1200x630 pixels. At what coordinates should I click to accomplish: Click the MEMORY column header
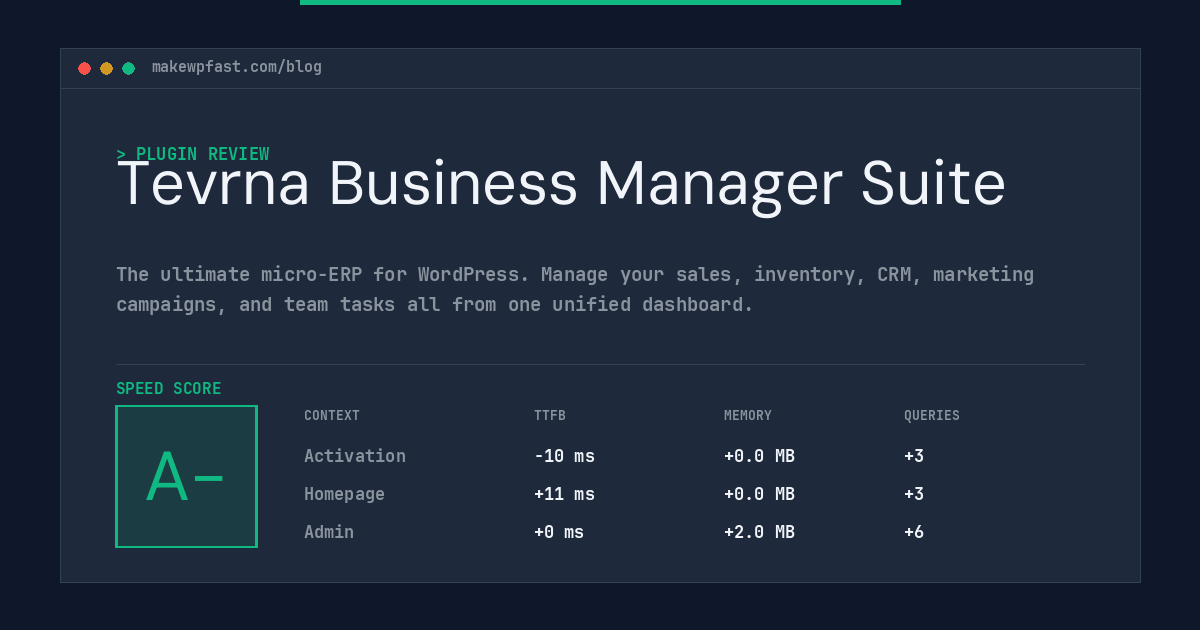(748, 416)
